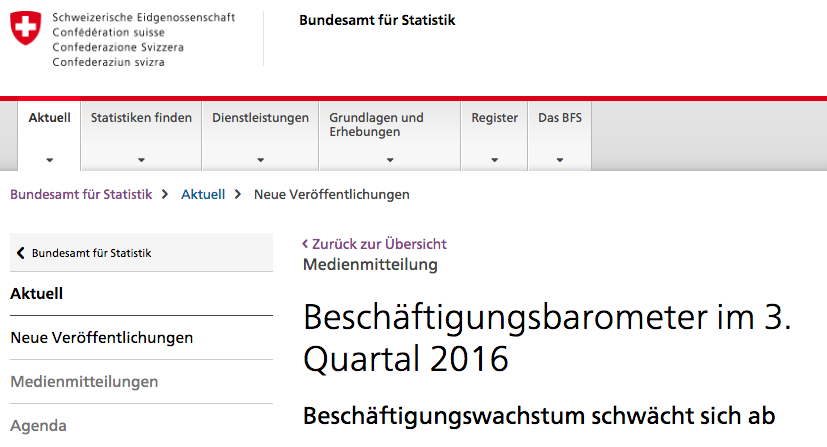Viewport: 827px width, 447px height.
Task: Expand the arrow under Grundlagen und Erhebungen
Action: 389,160
